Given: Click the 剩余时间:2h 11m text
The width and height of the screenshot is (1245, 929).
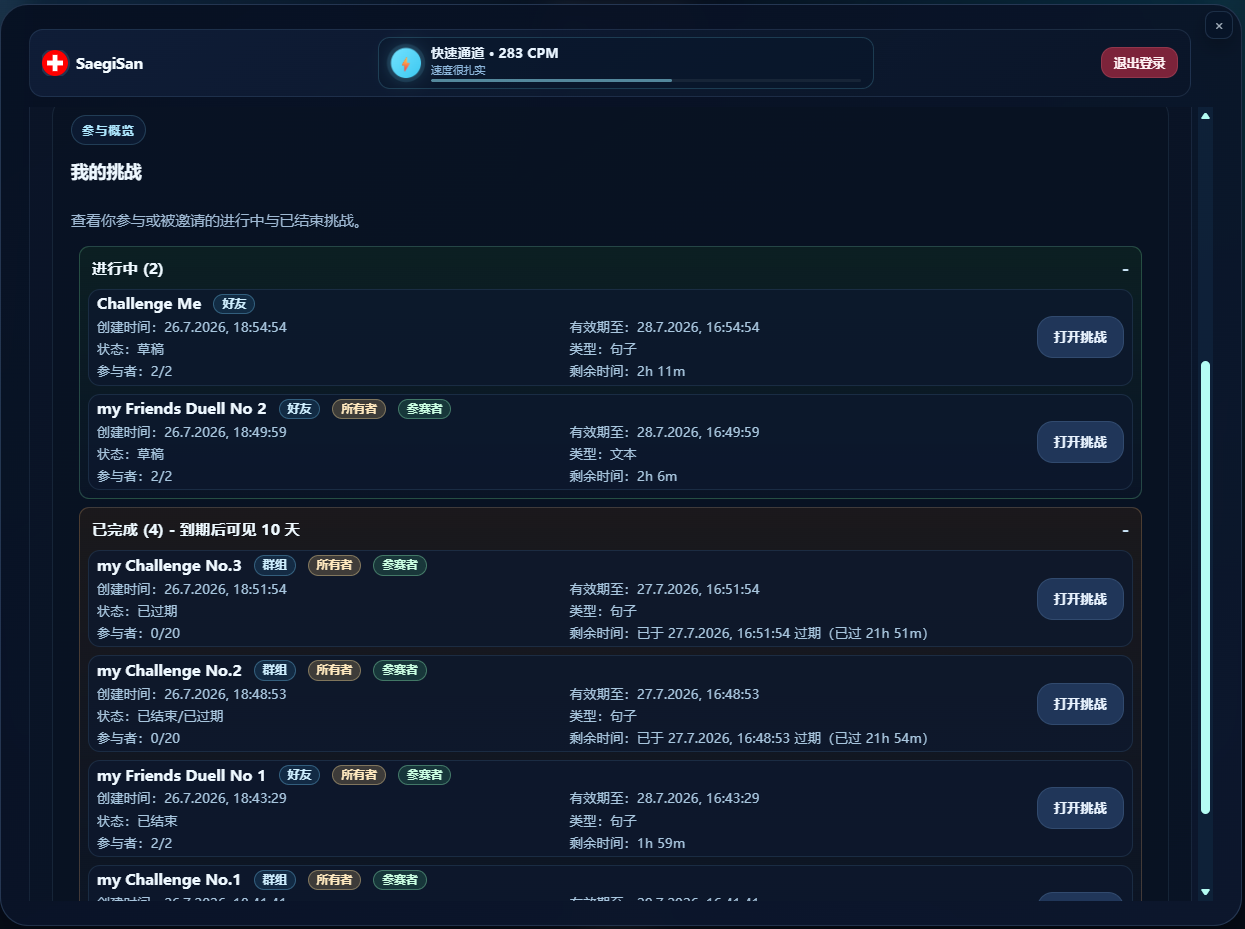Looking at the screenshot, I should [x=627, y=371].
